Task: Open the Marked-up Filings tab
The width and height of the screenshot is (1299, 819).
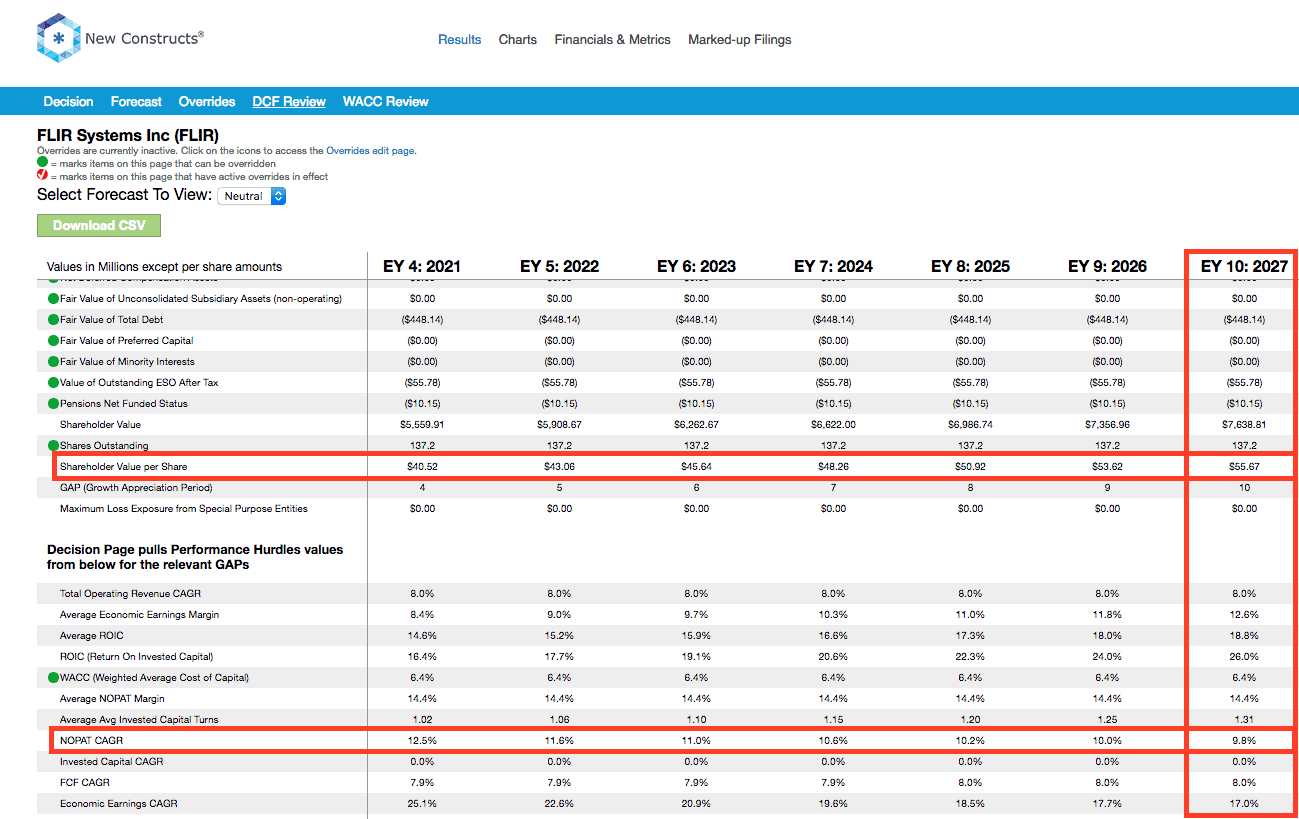Action: 740,40
